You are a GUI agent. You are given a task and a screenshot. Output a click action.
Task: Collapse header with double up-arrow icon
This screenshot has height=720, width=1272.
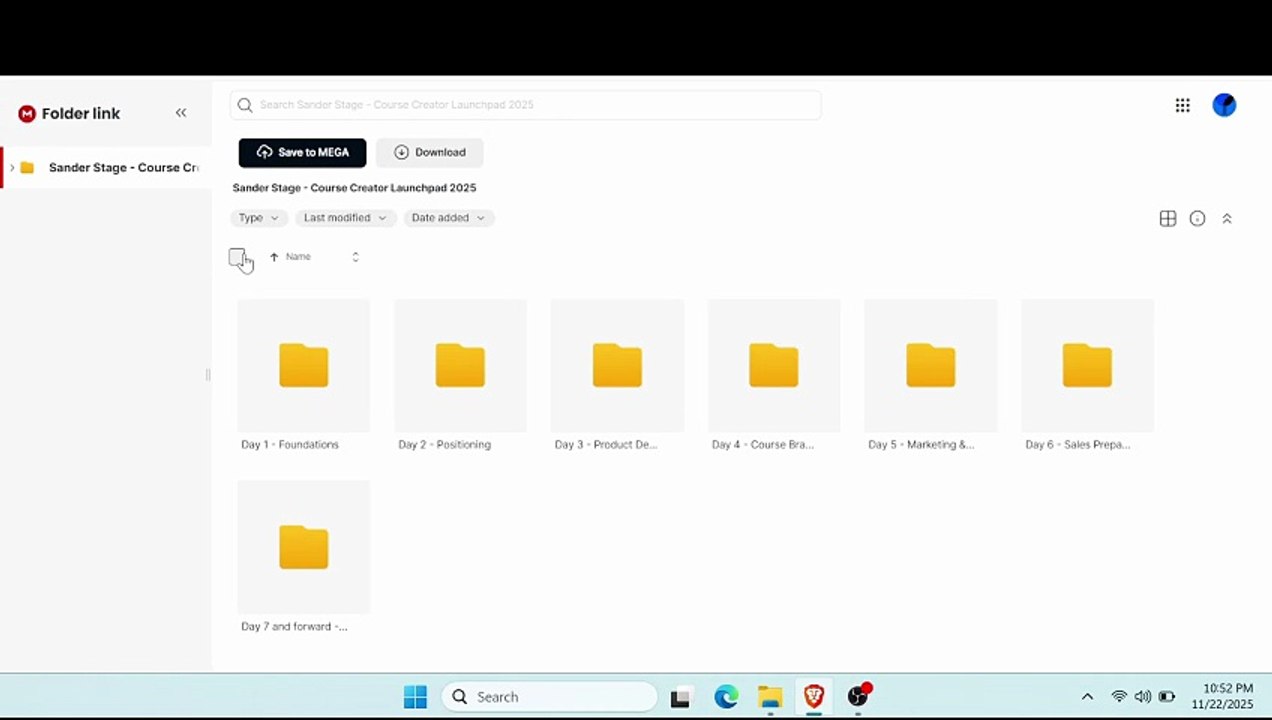[x=1227, y=218]
